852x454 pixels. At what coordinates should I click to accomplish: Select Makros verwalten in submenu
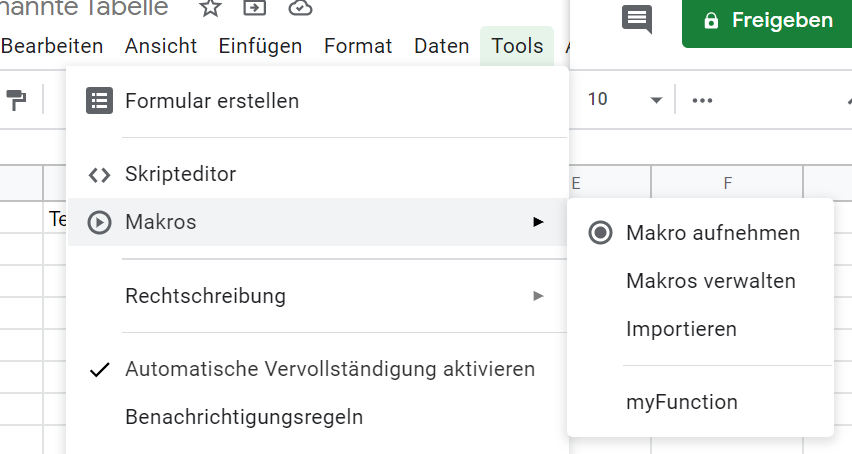pyautogui.click(x=710, y=281)
